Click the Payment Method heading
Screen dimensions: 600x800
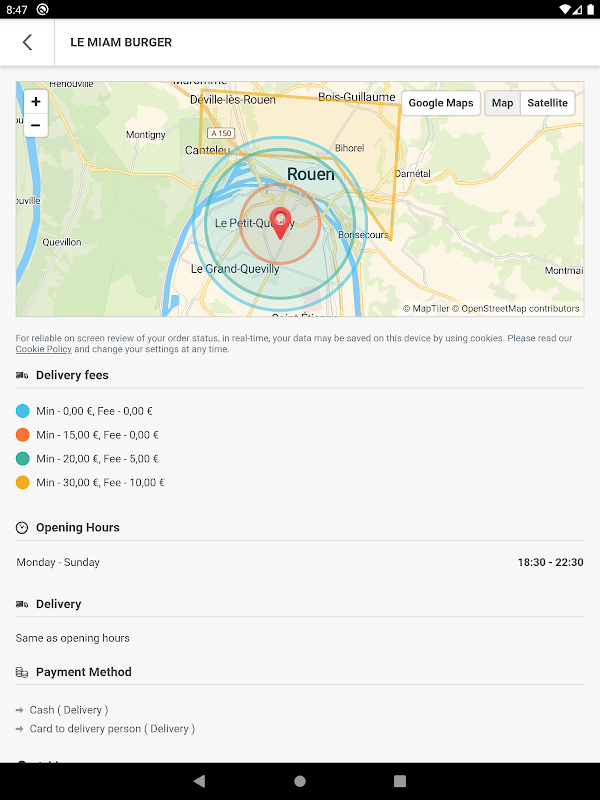tap(84, 672)
